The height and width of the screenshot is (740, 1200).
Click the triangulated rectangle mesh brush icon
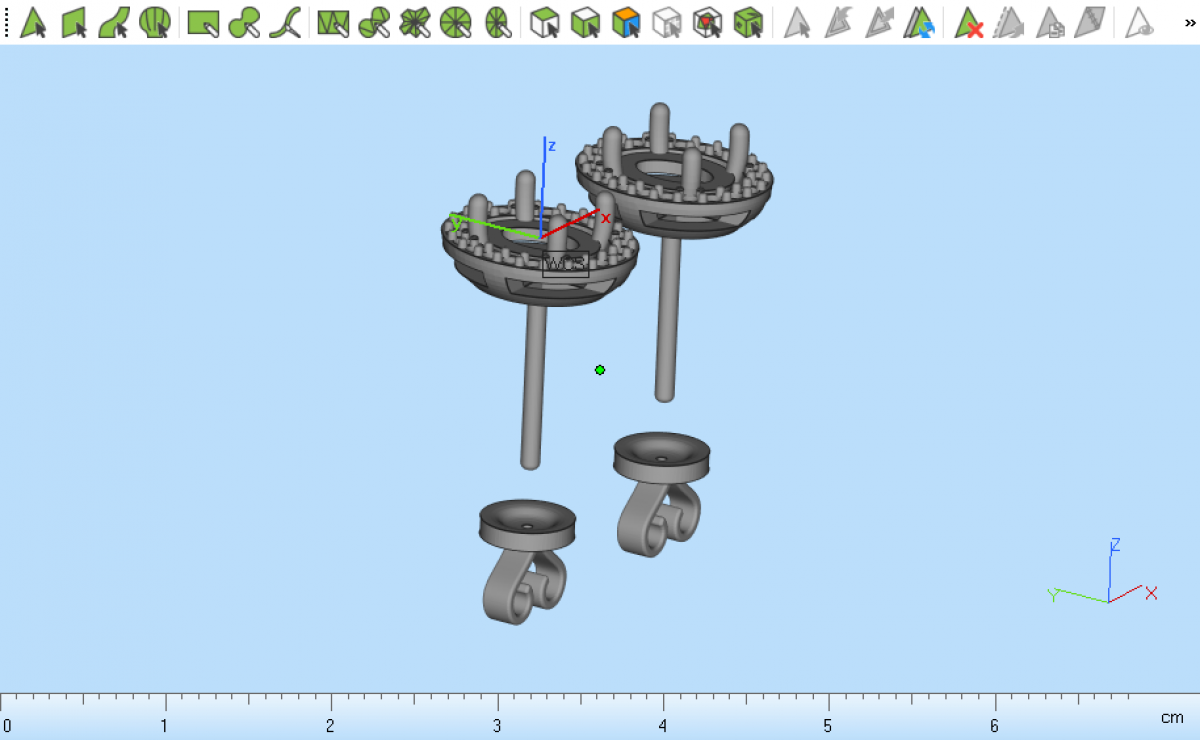[x=333, y=22]
